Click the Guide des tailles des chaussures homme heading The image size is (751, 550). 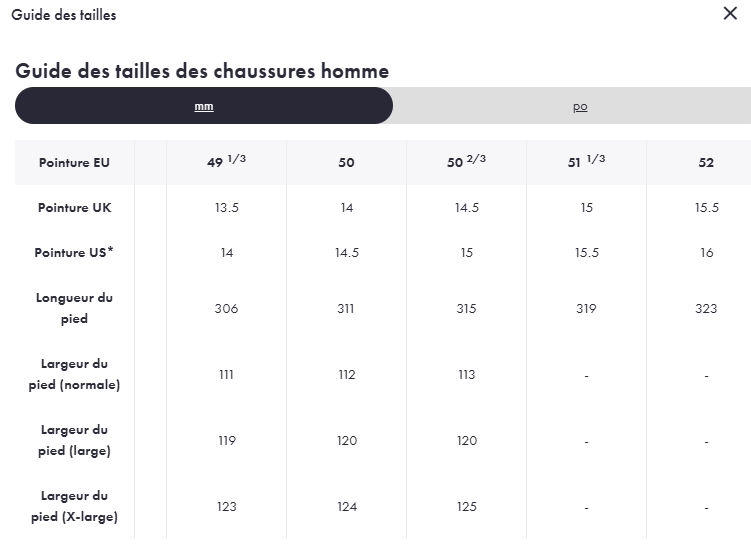point(202,71)
